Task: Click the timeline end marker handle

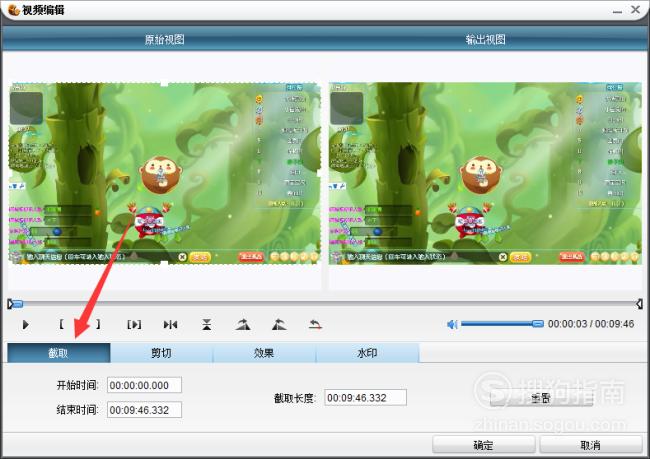Action: [639, 304]
